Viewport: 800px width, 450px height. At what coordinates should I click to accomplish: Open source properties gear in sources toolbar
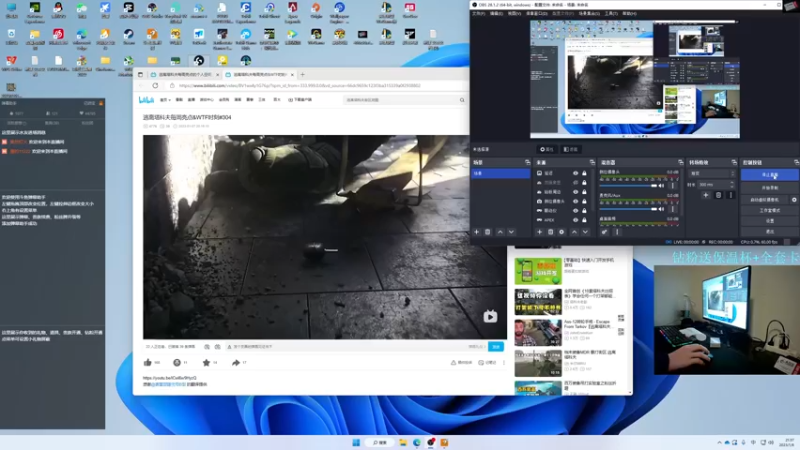[562, 232]
